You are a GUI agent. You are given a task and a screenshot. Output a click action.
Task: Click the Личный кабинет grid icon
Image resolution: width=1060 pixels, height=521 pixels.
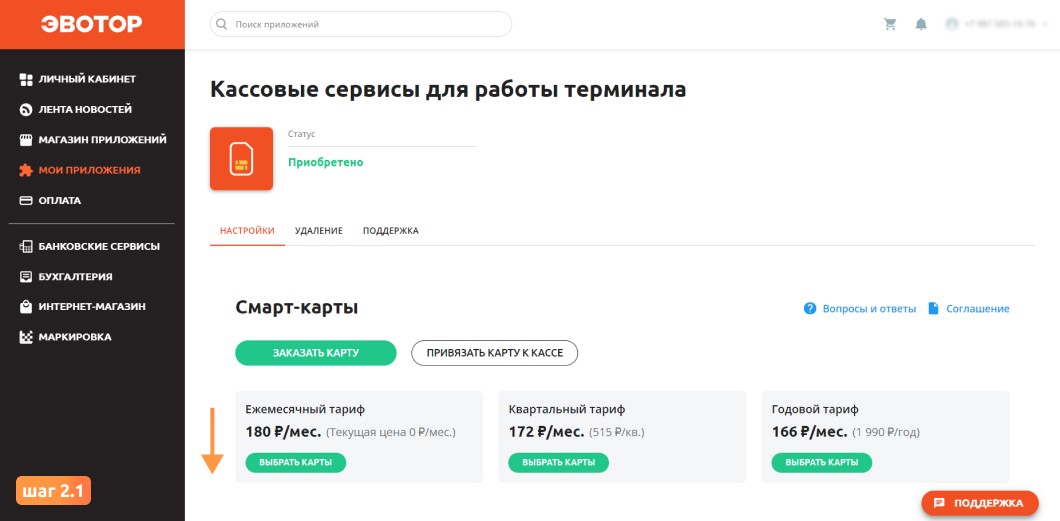[26, 79]
